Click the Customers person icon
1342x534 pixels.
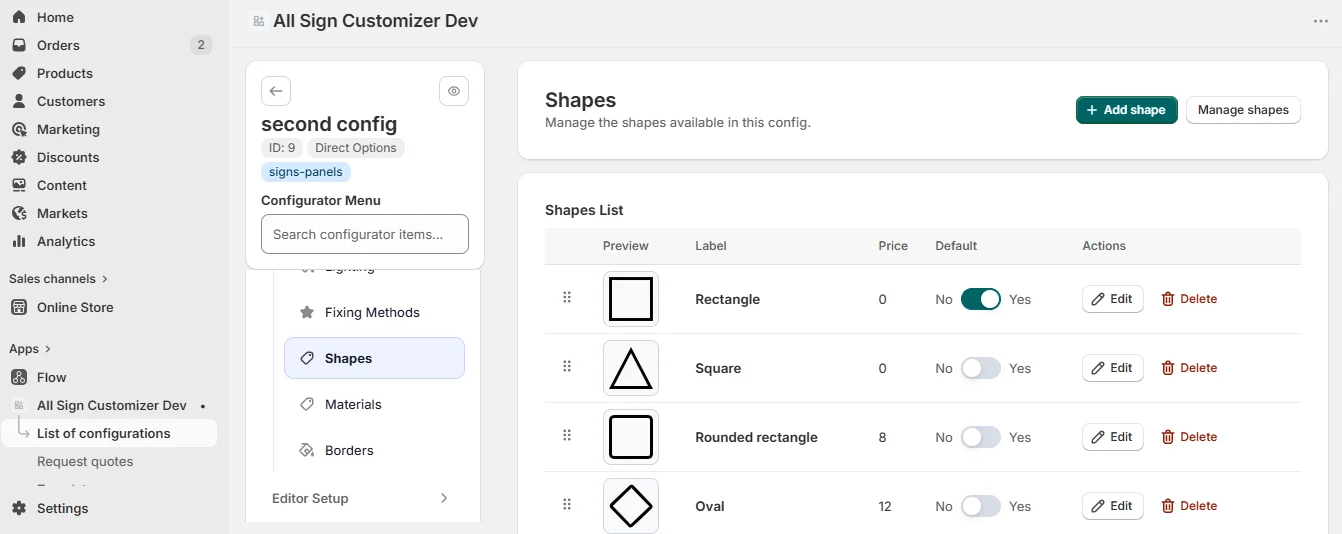pyautogui.click(x=19, y=101)
